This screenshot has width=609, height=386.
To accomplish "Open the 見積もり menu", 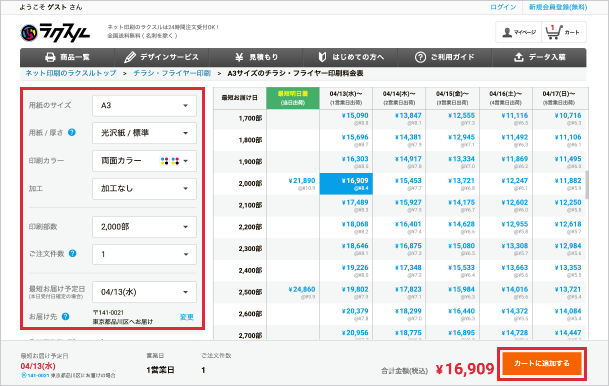I will [x=256, y=57].
